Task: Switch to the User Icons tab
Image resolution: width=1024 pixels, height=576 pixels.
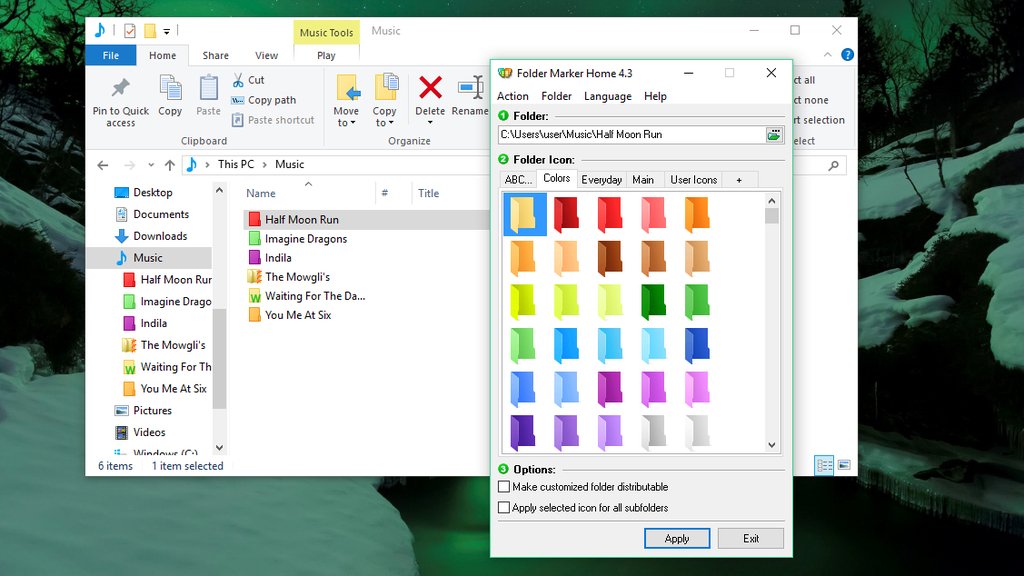Action: tap(694, 180)
